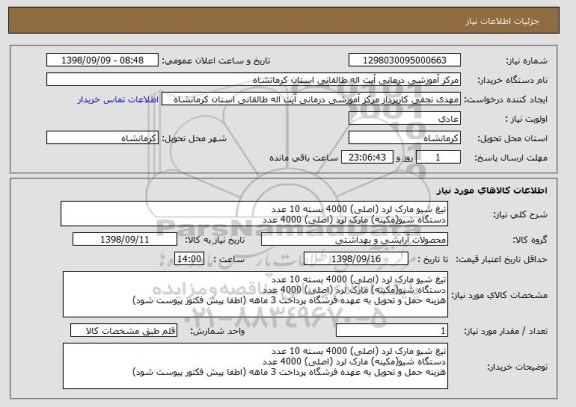Select the quantity field showing 1
576x407 pixels.
pyautogui.click(x=392, y=331)
